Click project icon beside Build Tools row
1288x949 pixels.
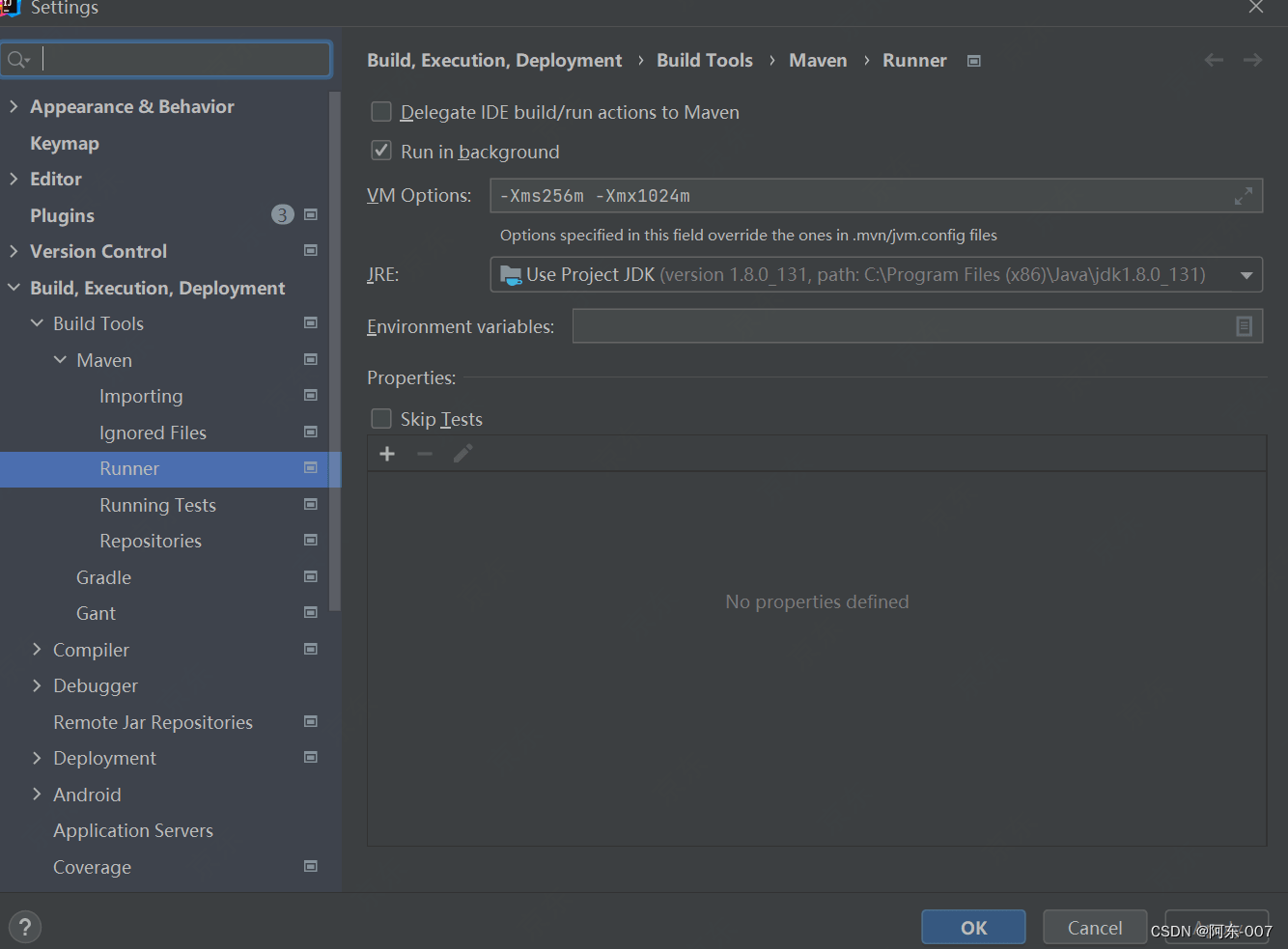tap(311, 322)
